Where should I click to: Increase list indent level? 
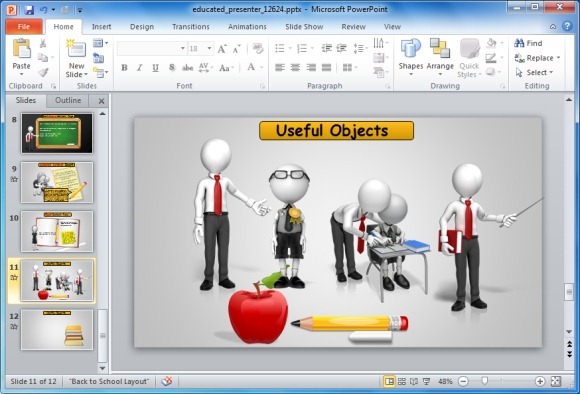pos(341,48)
